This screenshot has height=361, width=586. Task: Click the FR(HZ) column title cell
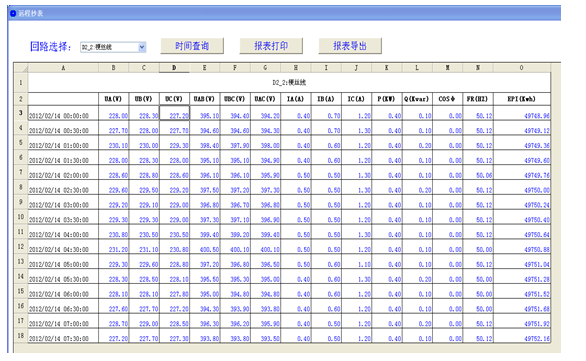coord(478,99)
